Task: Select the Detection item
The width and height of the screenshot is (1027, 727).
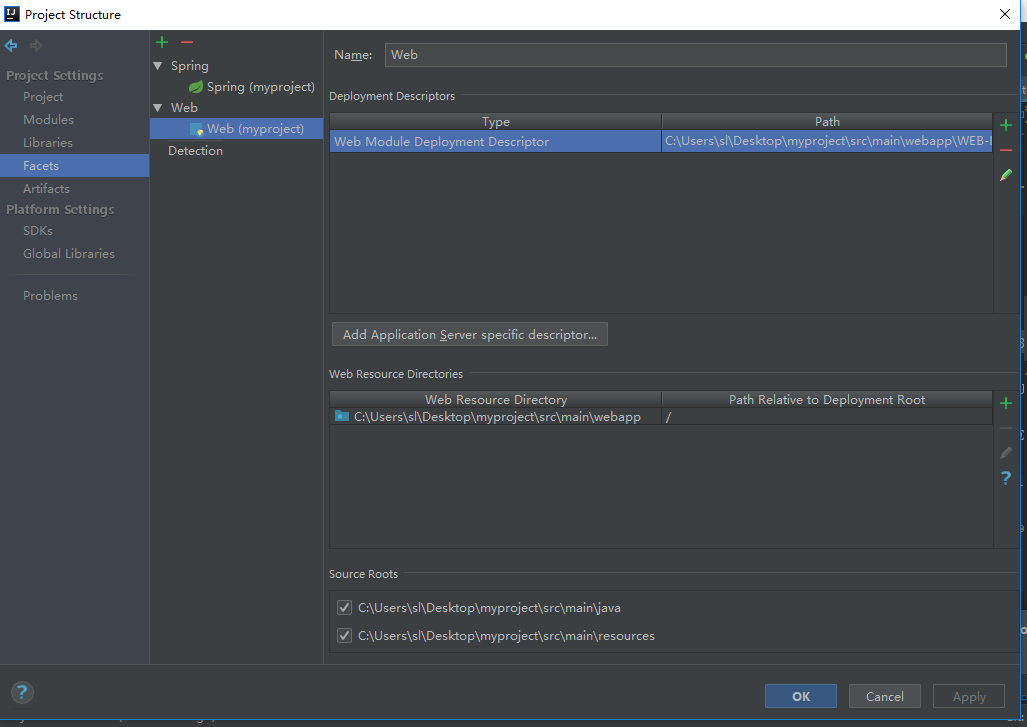Action: [195, 151]
